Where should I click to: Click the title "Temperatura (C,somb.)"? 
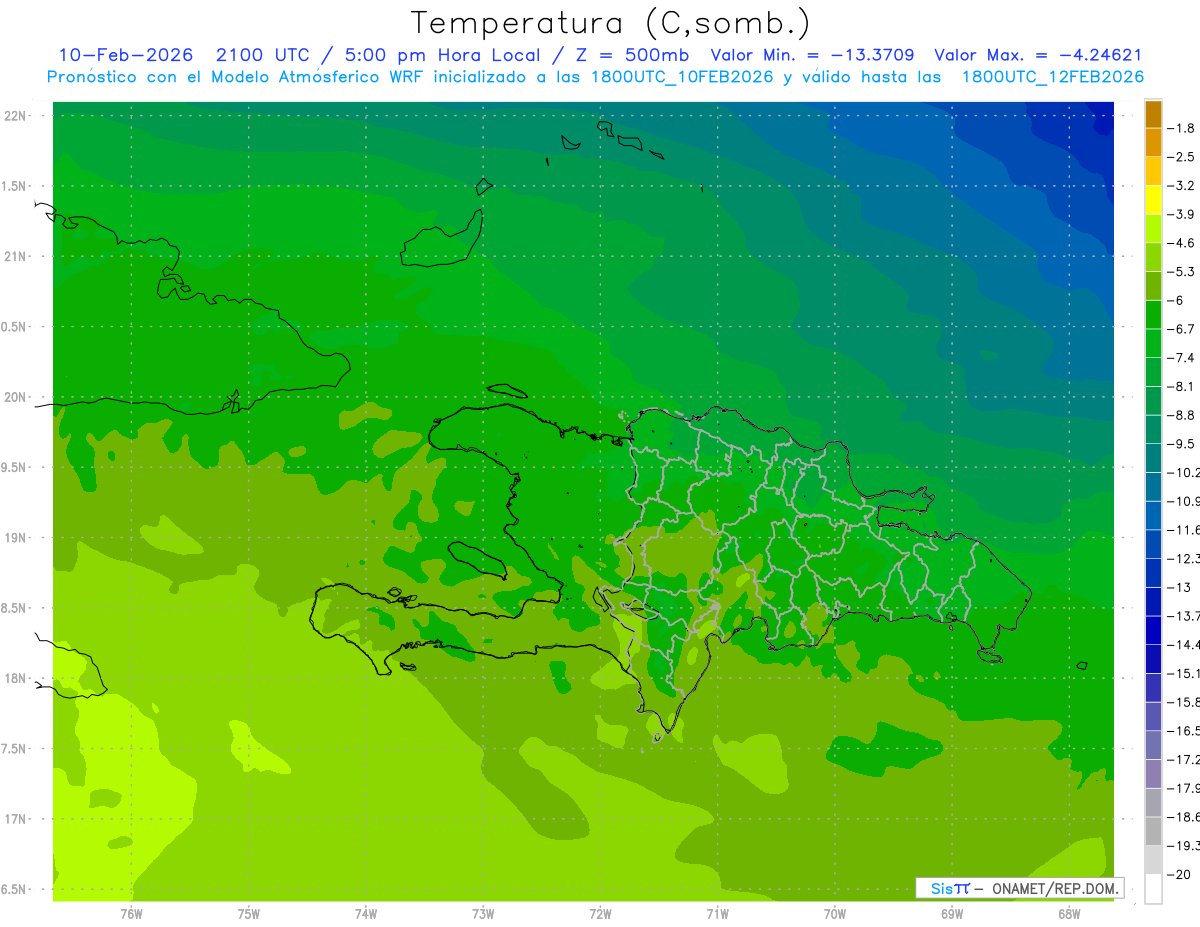click(611, 23)
